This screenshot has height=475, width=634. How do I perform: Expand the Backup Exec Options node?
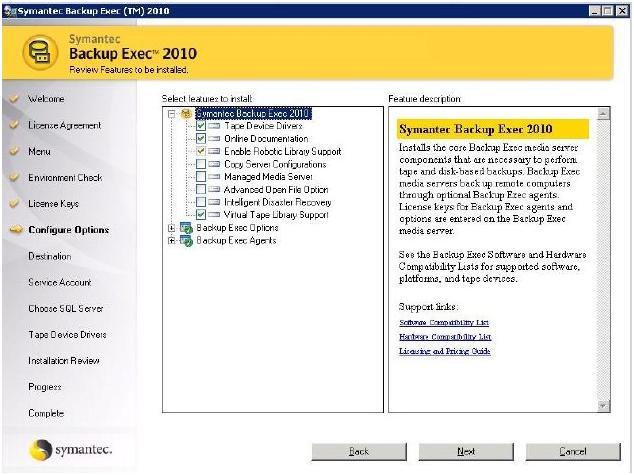[x=172, y=228]
